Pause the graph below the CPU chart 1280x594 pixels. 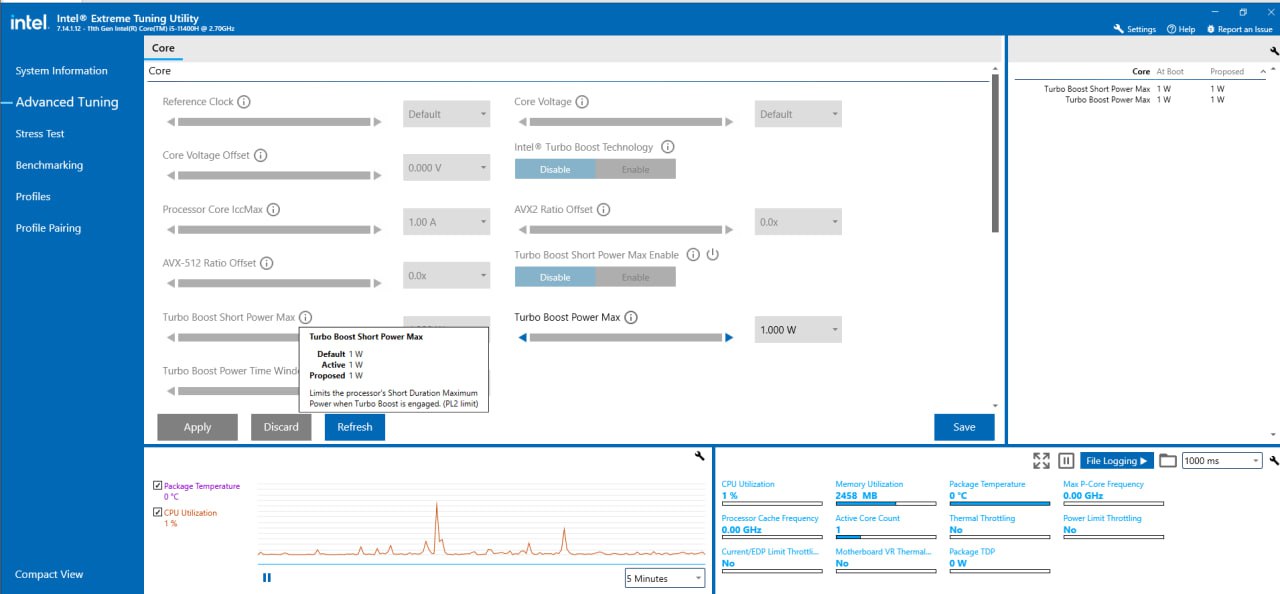pos(267,577)
